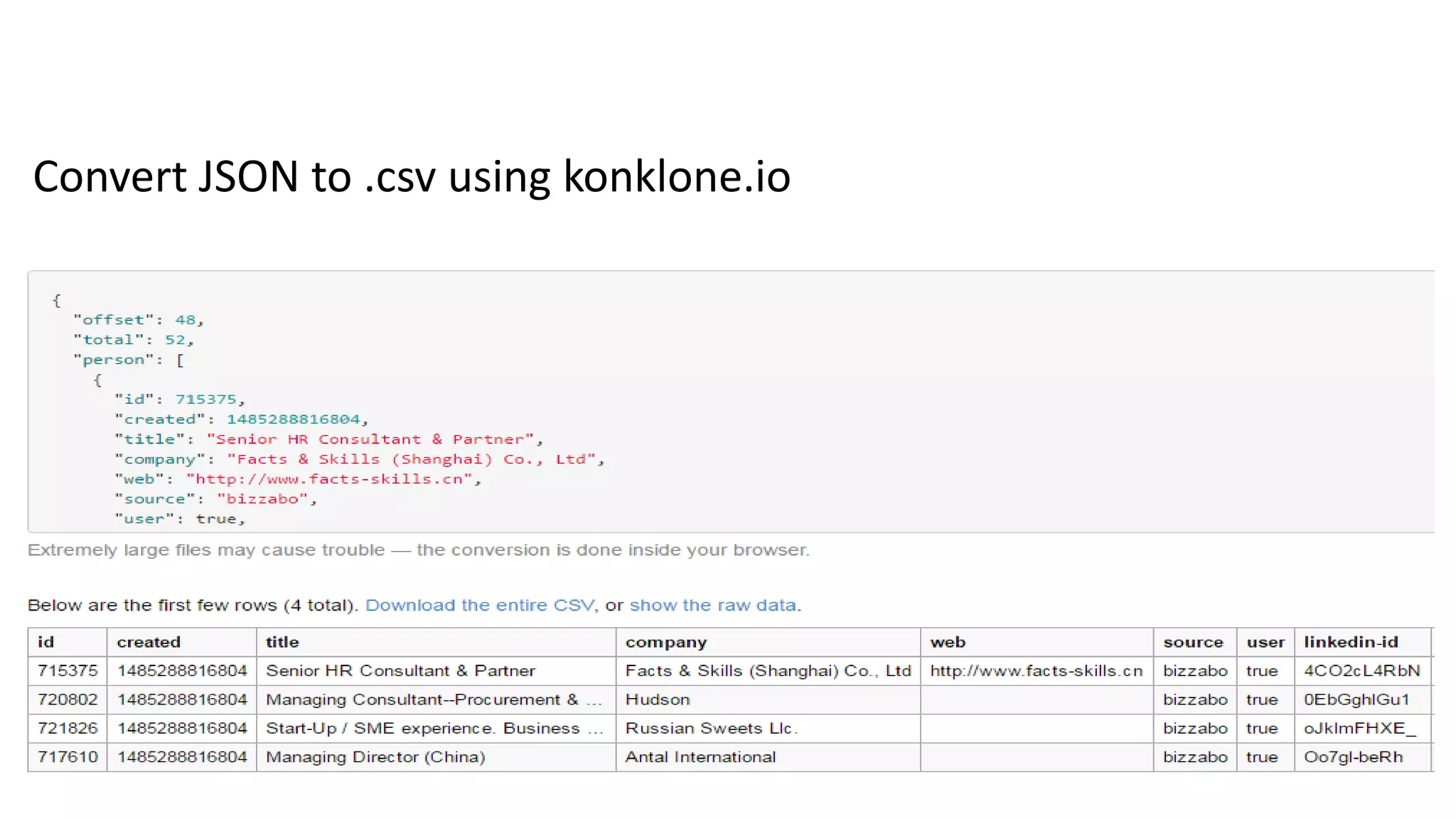Click Download the entire CSV link
Viewport: 1456px width, 819px height.
click(x=479, y=605)
